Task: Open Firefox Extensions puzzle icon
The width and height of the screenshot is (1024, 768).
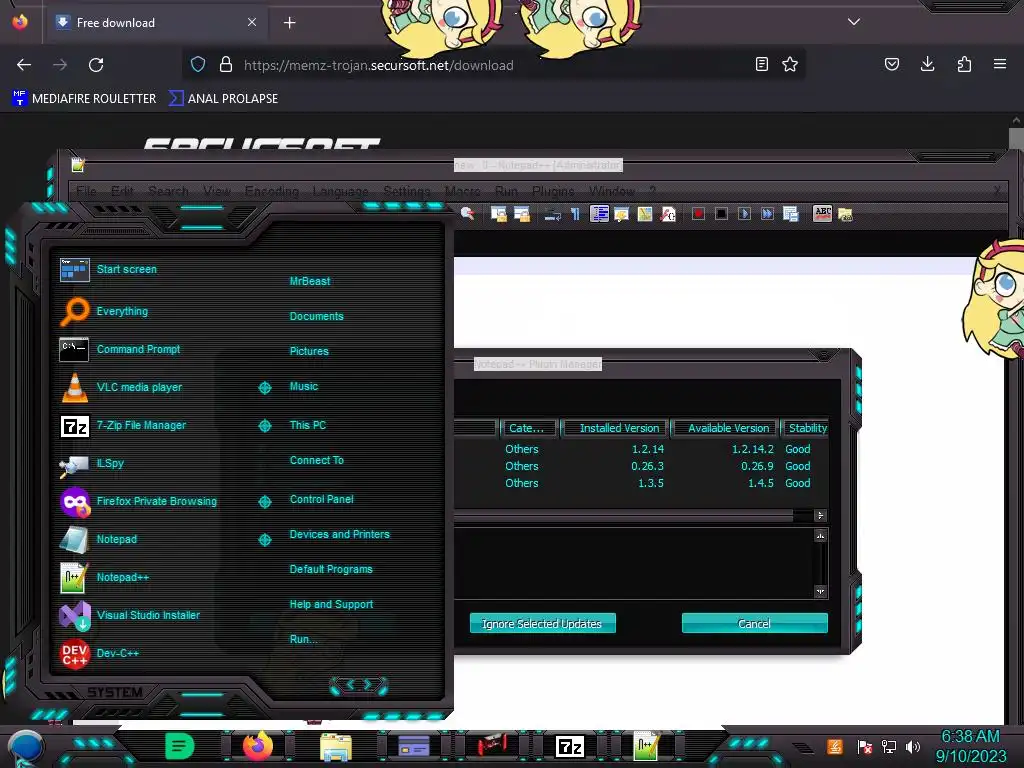Action: [964, 64]
